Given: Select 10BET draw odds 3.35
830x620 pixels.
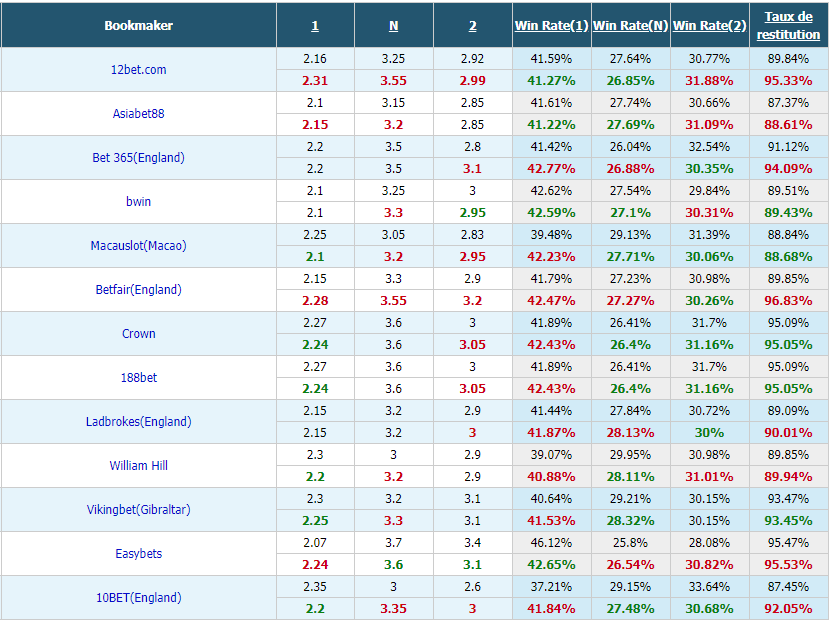Looking at the screenshot, I should [x=393, y=608].
